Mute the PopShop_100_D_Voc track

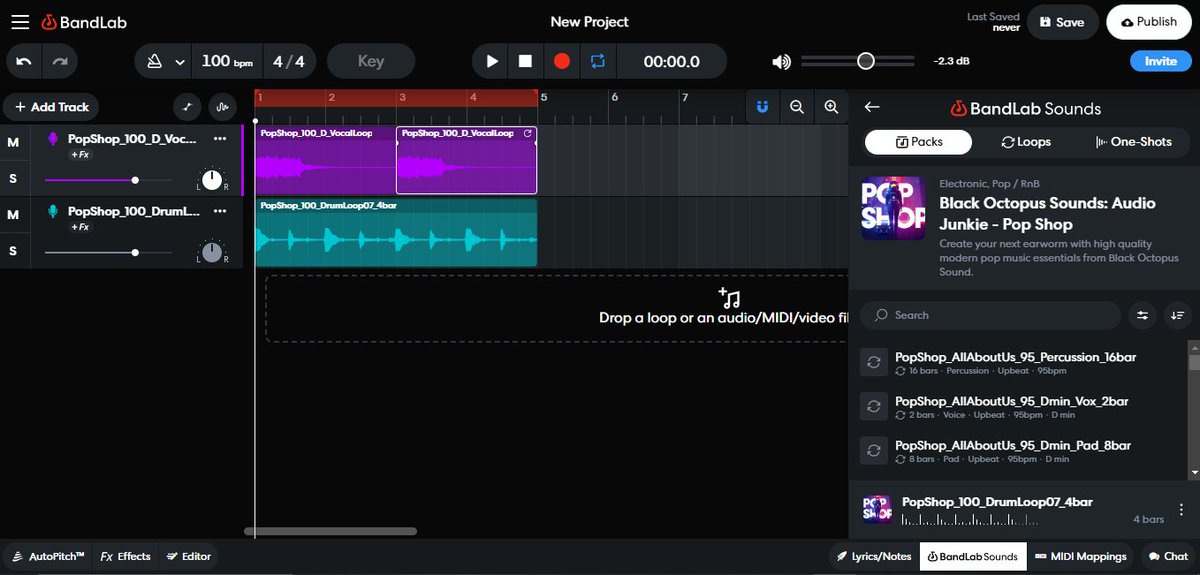[13, 143]
